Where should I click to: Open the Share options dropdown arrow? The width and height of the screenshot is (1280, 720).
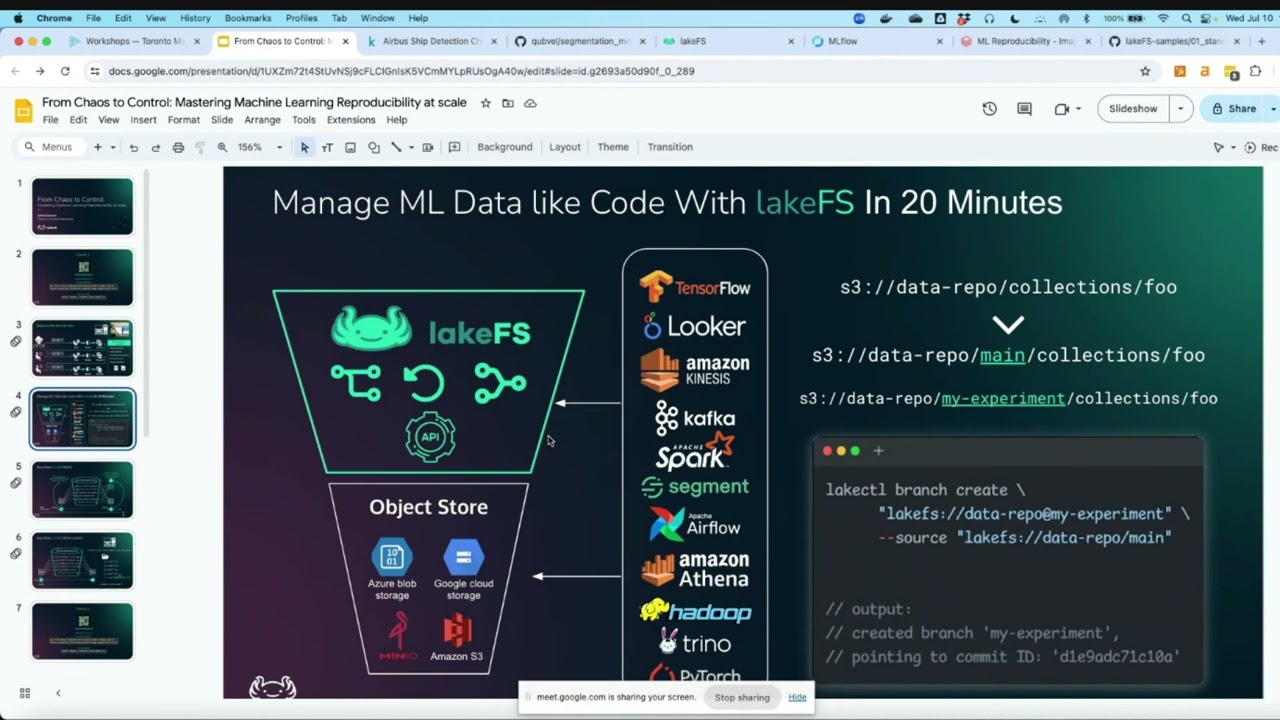tap(1273, 109)
